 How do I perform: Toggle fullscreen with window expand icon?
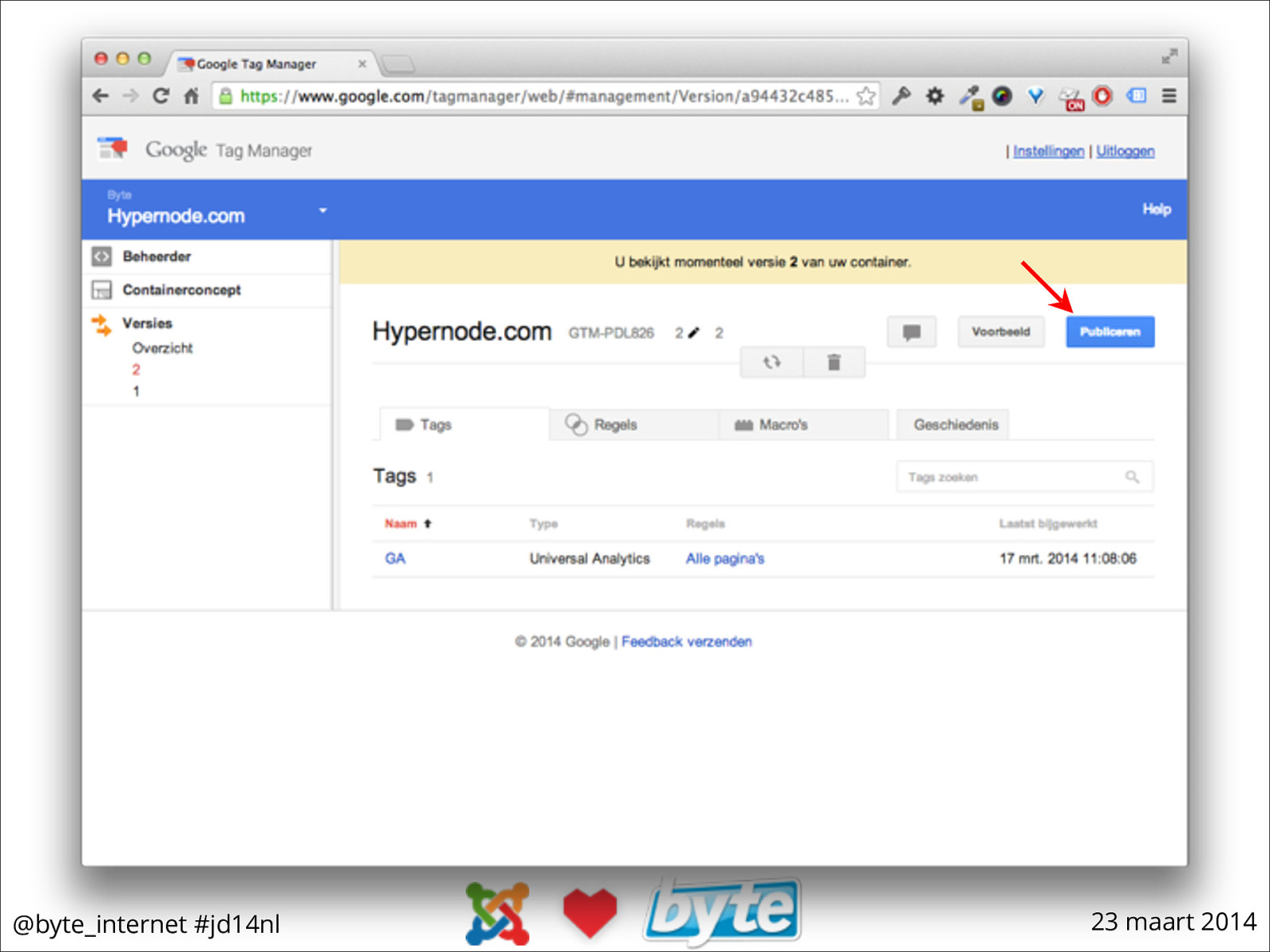pyautogui.click(x=1169, y=56)
